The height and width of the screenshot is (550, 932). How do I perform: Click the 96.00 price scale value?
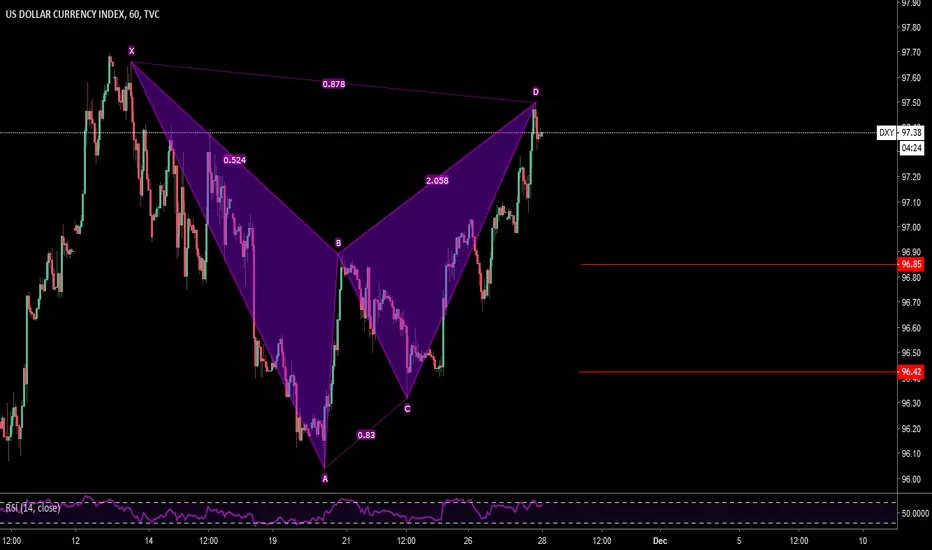911,479
